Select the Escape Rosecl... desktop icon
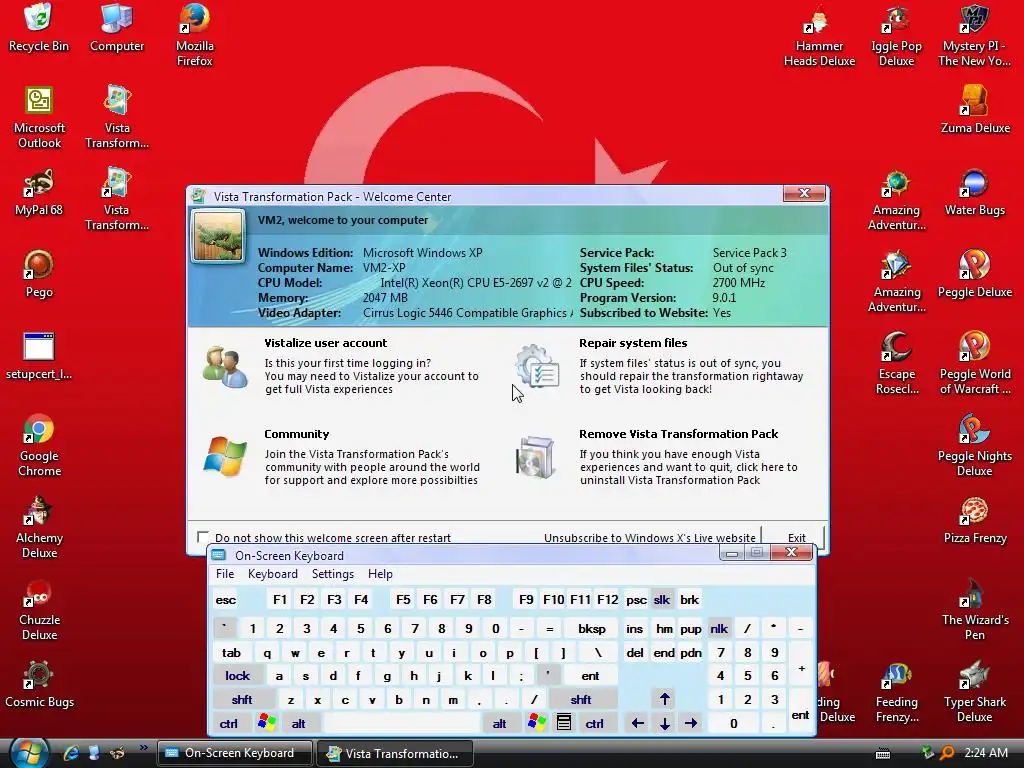The image size is (1024, 768). [x=897, y=363]
